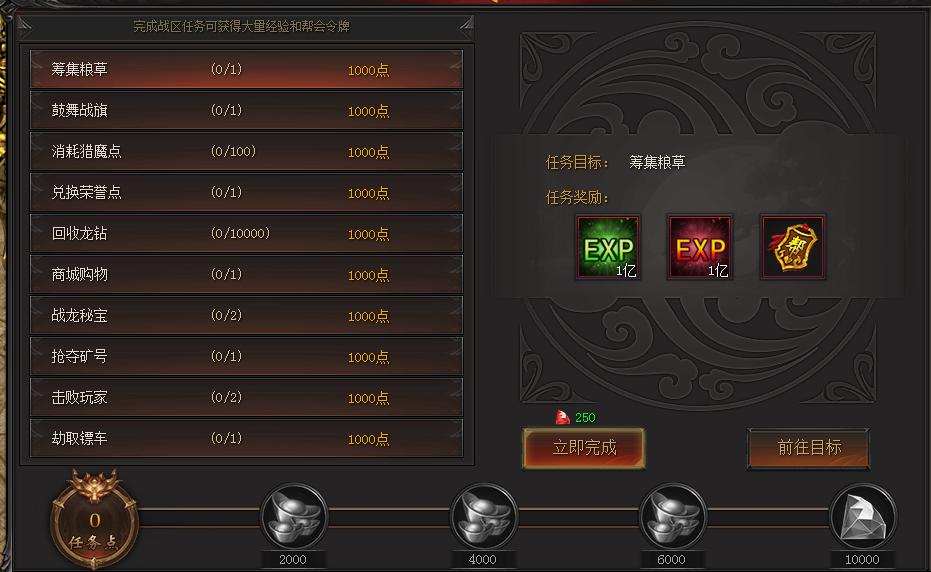Select the 鼓舞战旗 task row
This screenshot has height=572, width=931.
click(x=246, y=110)
